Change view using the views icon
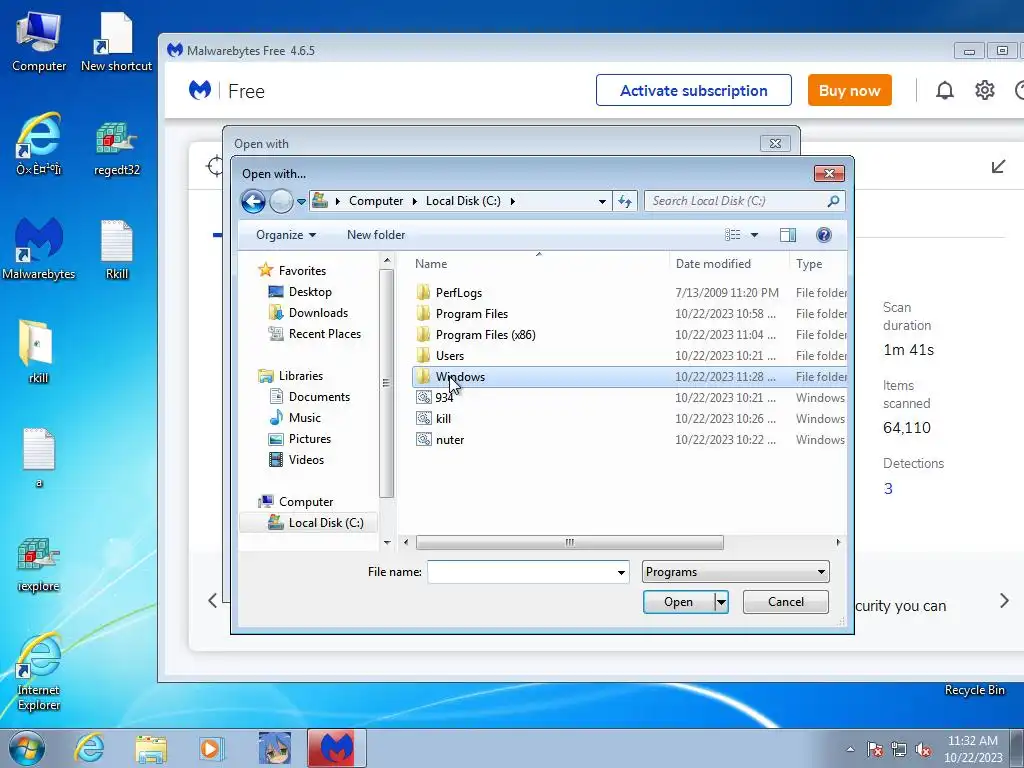Image resolution: width=1024 pixels, height=768 pixels. point(733,235)
